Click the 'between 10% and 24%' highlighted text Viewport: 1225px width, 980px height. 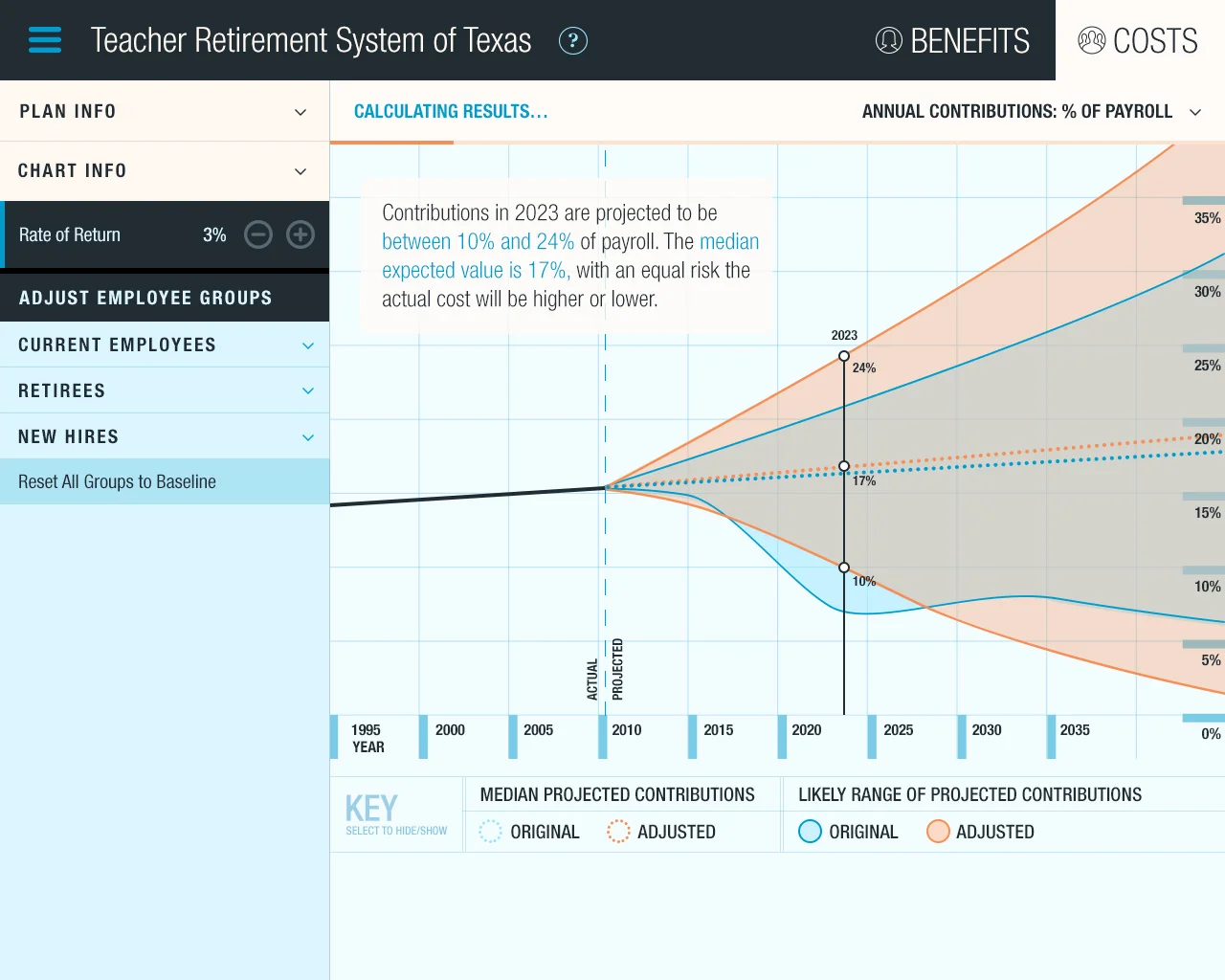tap(479, 241)
